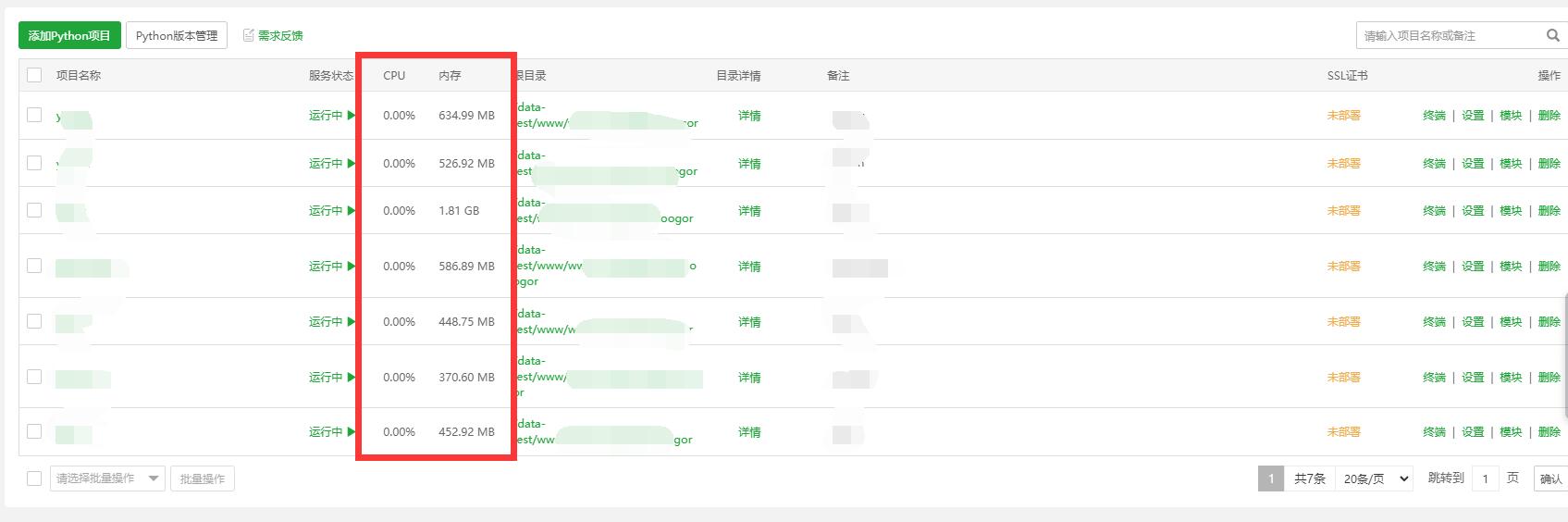Viewport: 1568px width, 522px height.
Task: Open 终端 for the first project
Action: coord(1434,116)
